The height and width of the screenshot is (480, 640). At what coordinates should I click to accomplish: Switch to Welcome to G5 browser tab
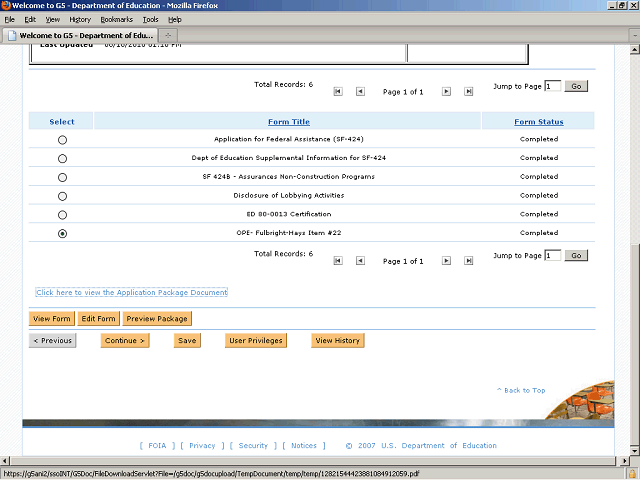click(x=80, y=36)
